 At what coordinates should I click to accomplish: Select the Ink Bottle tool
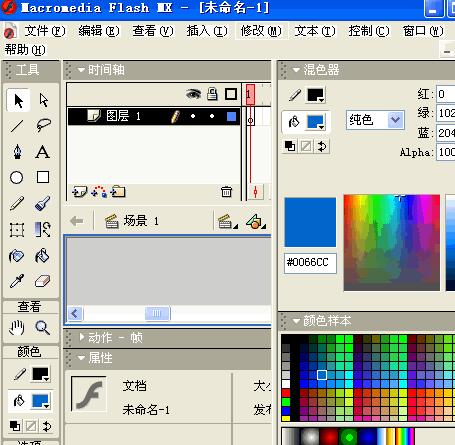click(x=17, y=256)
